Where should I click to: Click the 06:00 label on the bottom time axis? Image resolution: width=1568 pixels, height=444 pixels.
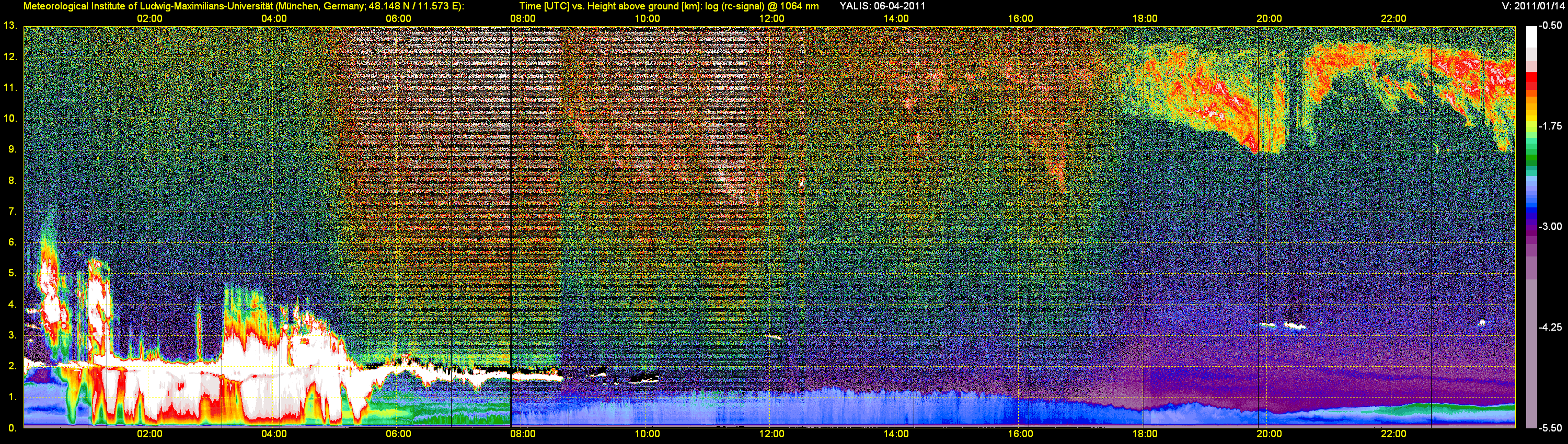point(398,434)
